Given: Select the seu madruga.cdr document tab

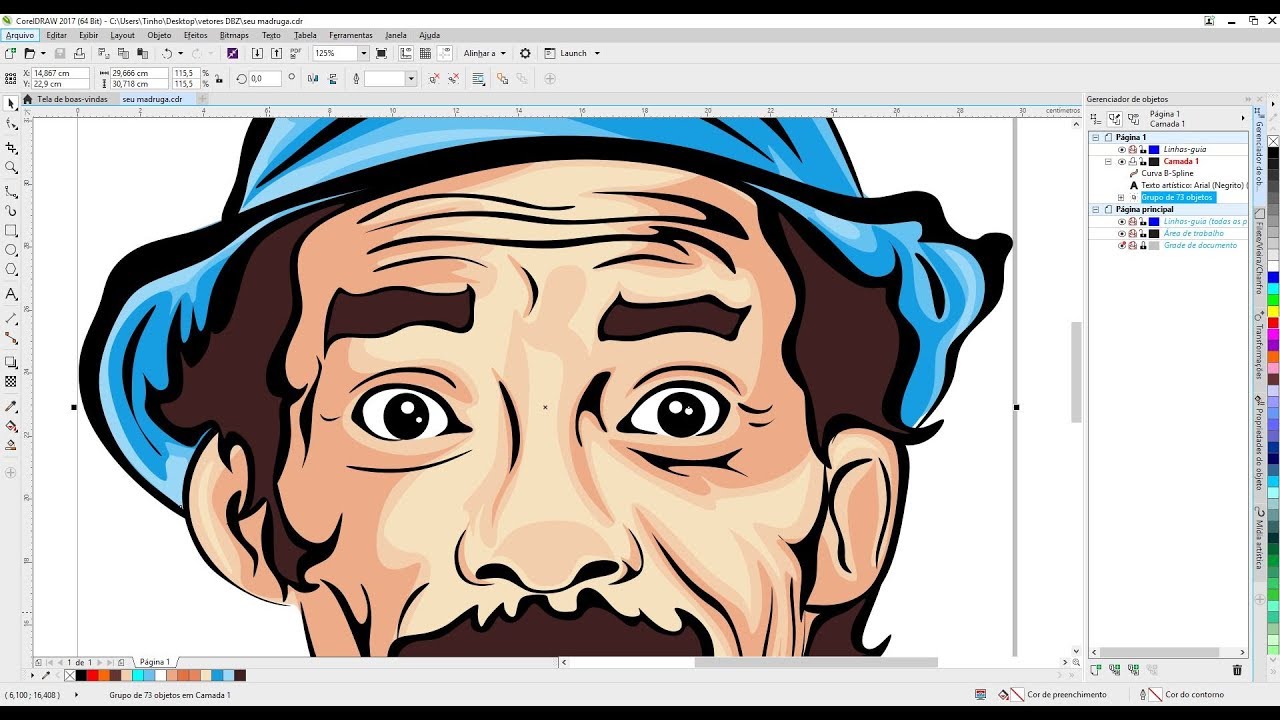Looking at the screenshot, I should pyautogui.click(x=153, y=99).
